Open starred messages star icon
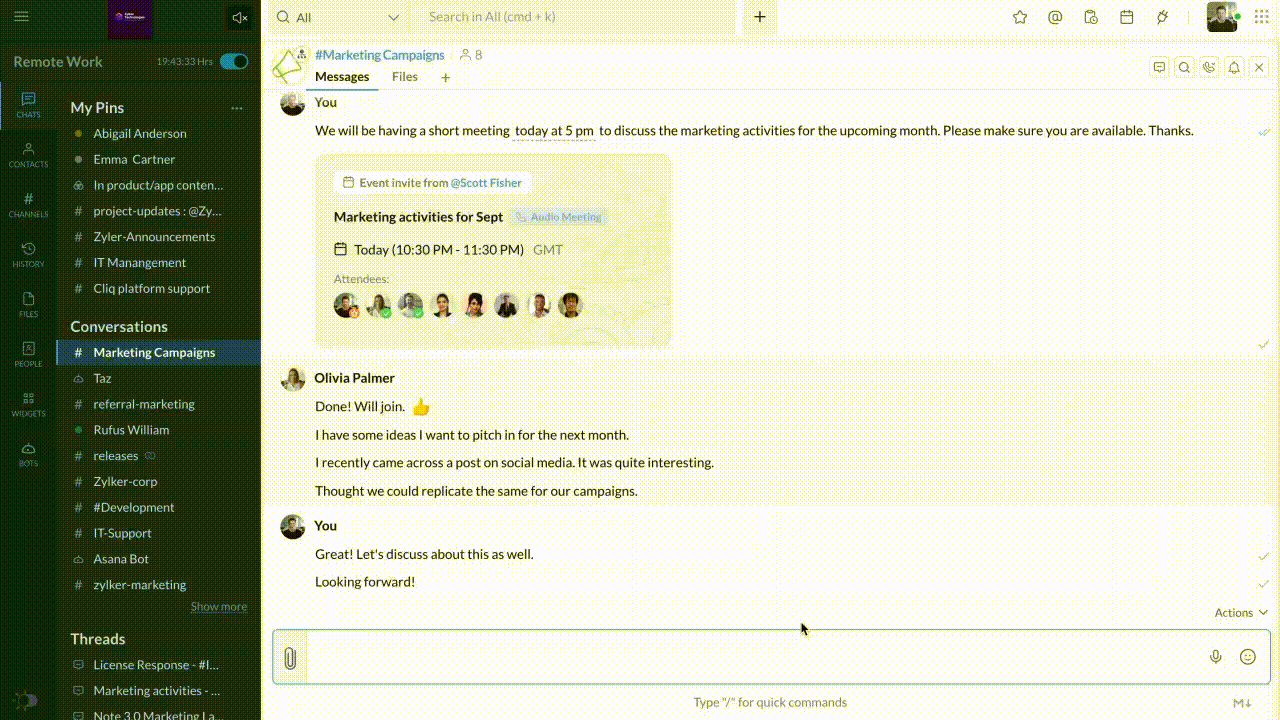The width and height of the screenshot is (1280, 720). (x=1020, y=17)
